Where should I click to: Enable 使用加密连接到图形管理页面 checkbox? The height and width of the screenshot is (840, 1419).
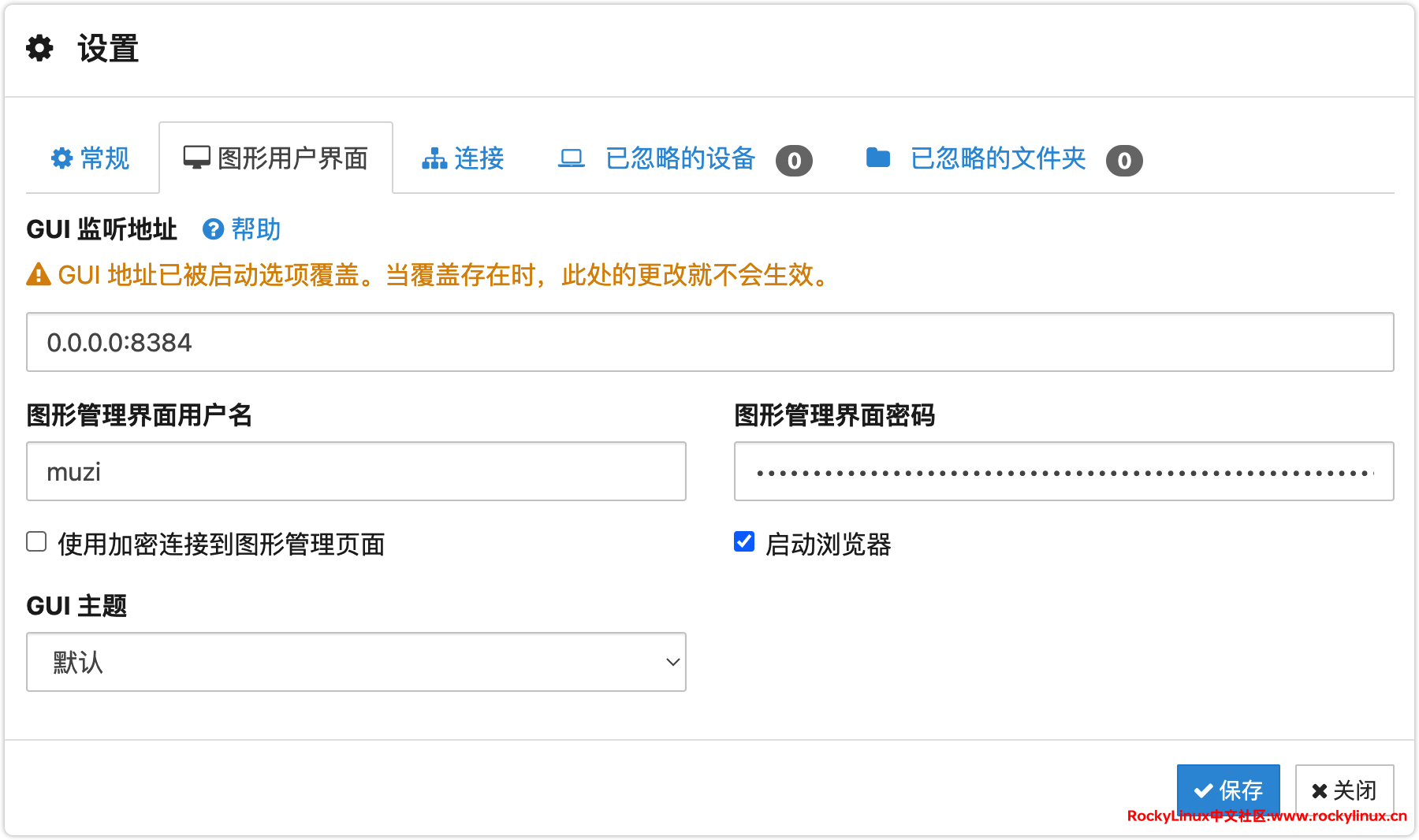click(36, 541)
